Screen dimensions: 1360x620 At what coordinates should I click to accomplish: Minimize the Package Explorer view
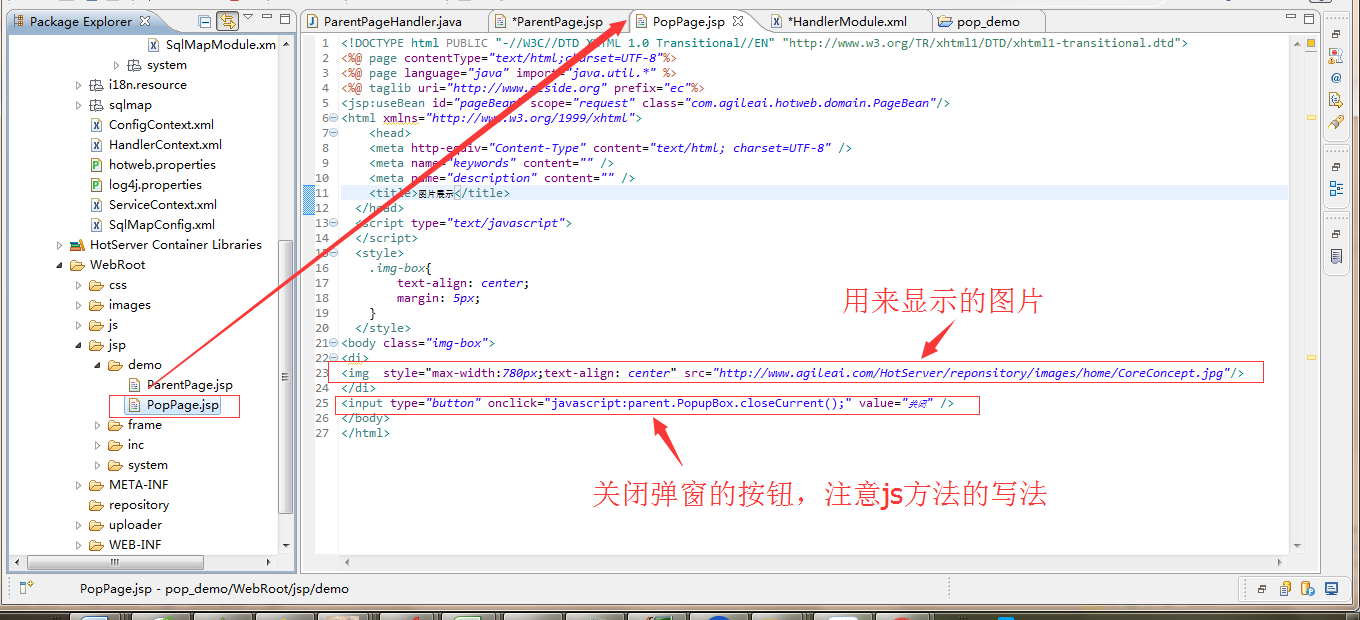268,18
